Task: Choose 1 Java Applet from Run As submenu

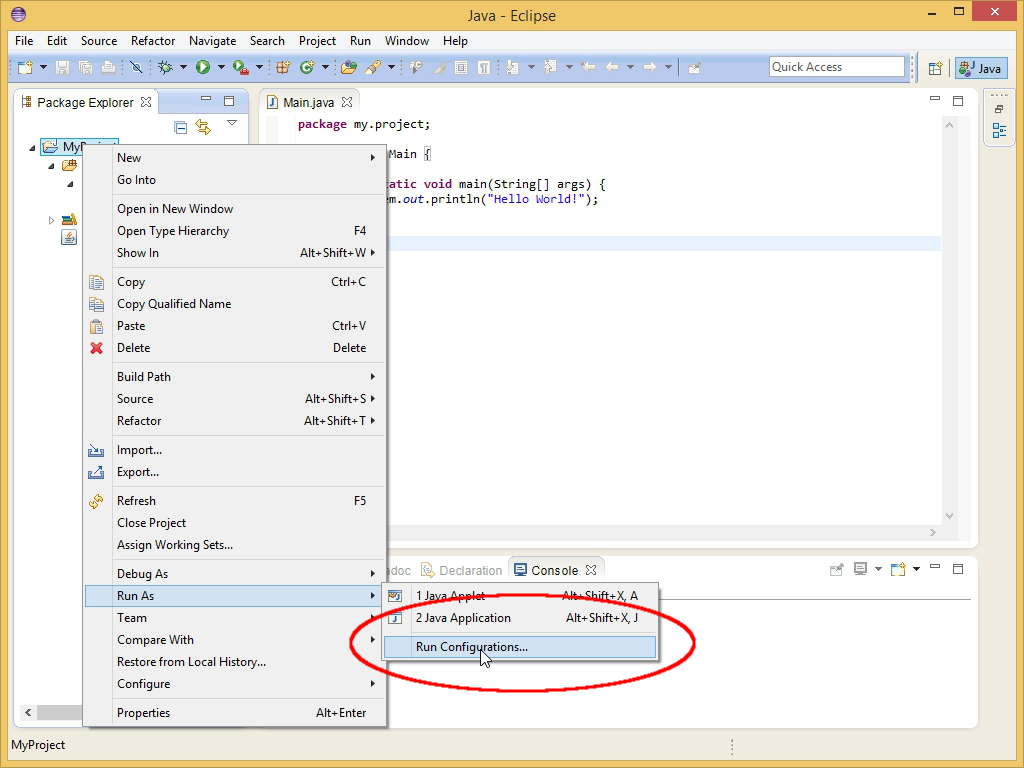Action: tap(520, 596)
